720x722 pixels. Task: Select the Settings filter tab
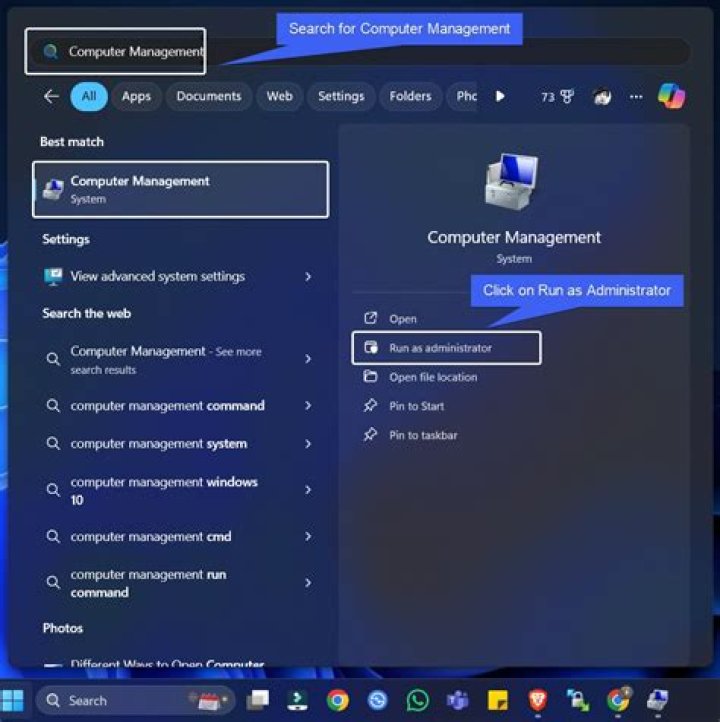point(341,97)
